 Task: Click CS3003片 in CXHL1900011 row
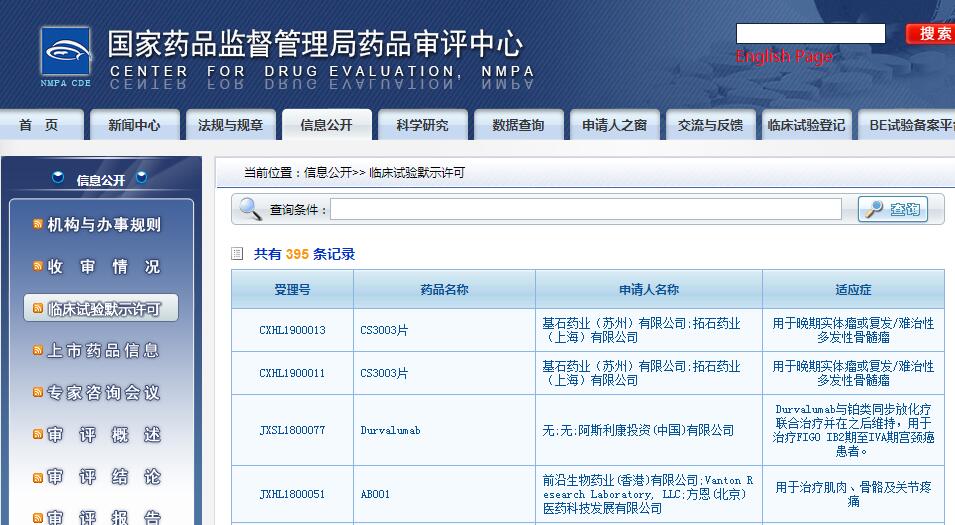pos(384,373)
